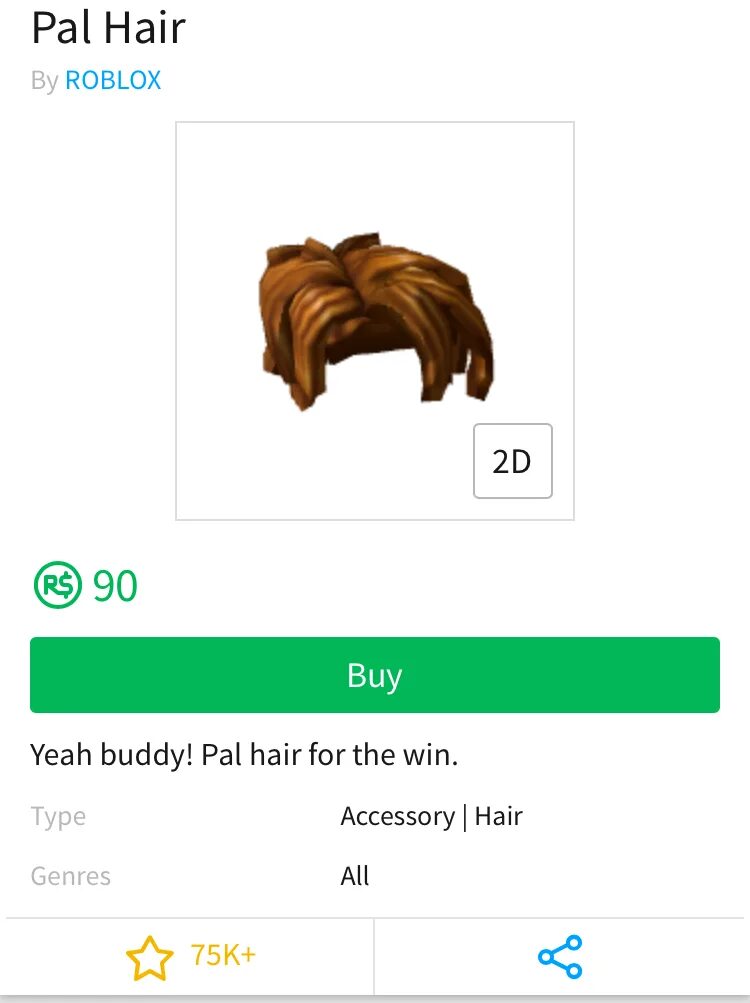
Task: Click the gray "By" text before ROBLOX
Action: pyautogui.click(x=45, y=81)
